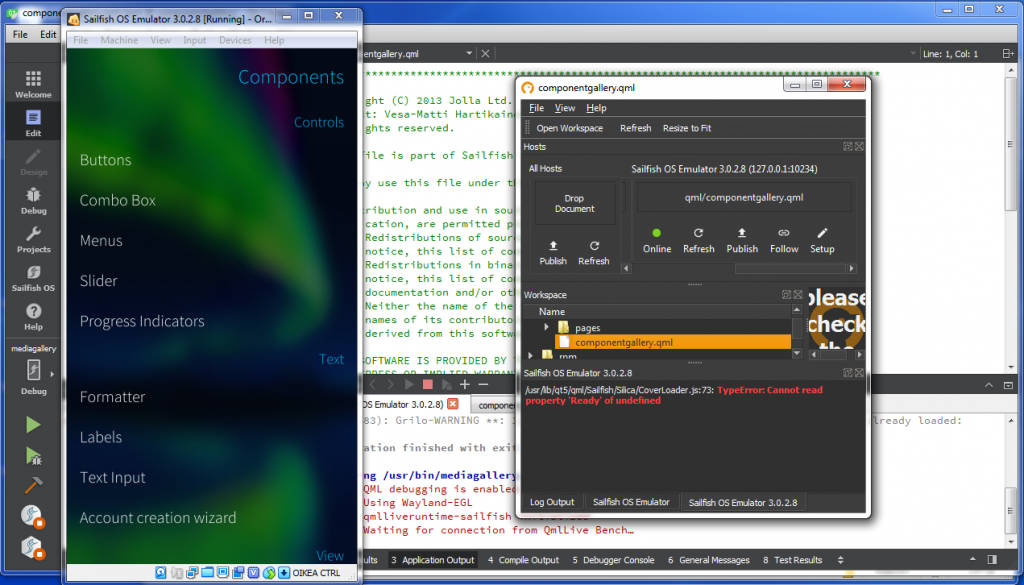The height and width of the screenshot is (585, 1024).
Task: Click the minus icon in Application Output toolbar
Action: click(483, 385)
